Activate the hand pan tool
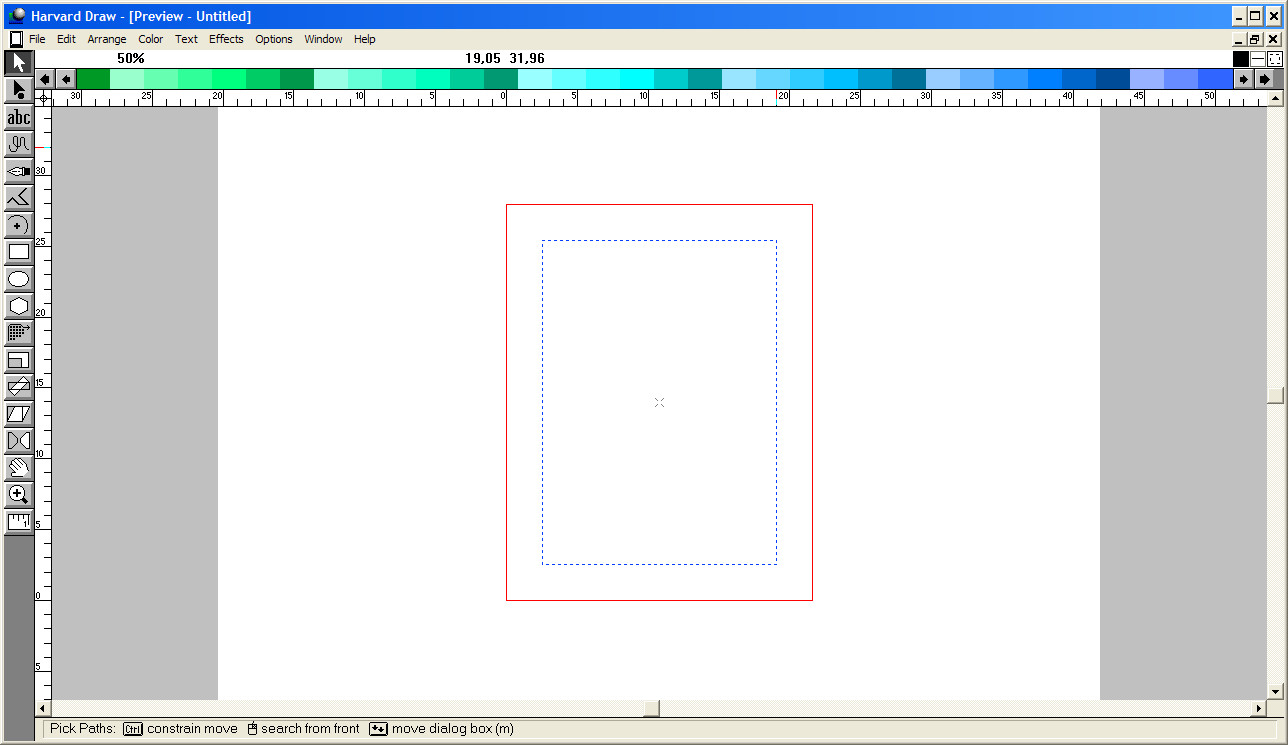The width and height of the screenshot is (1288, 745). [18, 467]
